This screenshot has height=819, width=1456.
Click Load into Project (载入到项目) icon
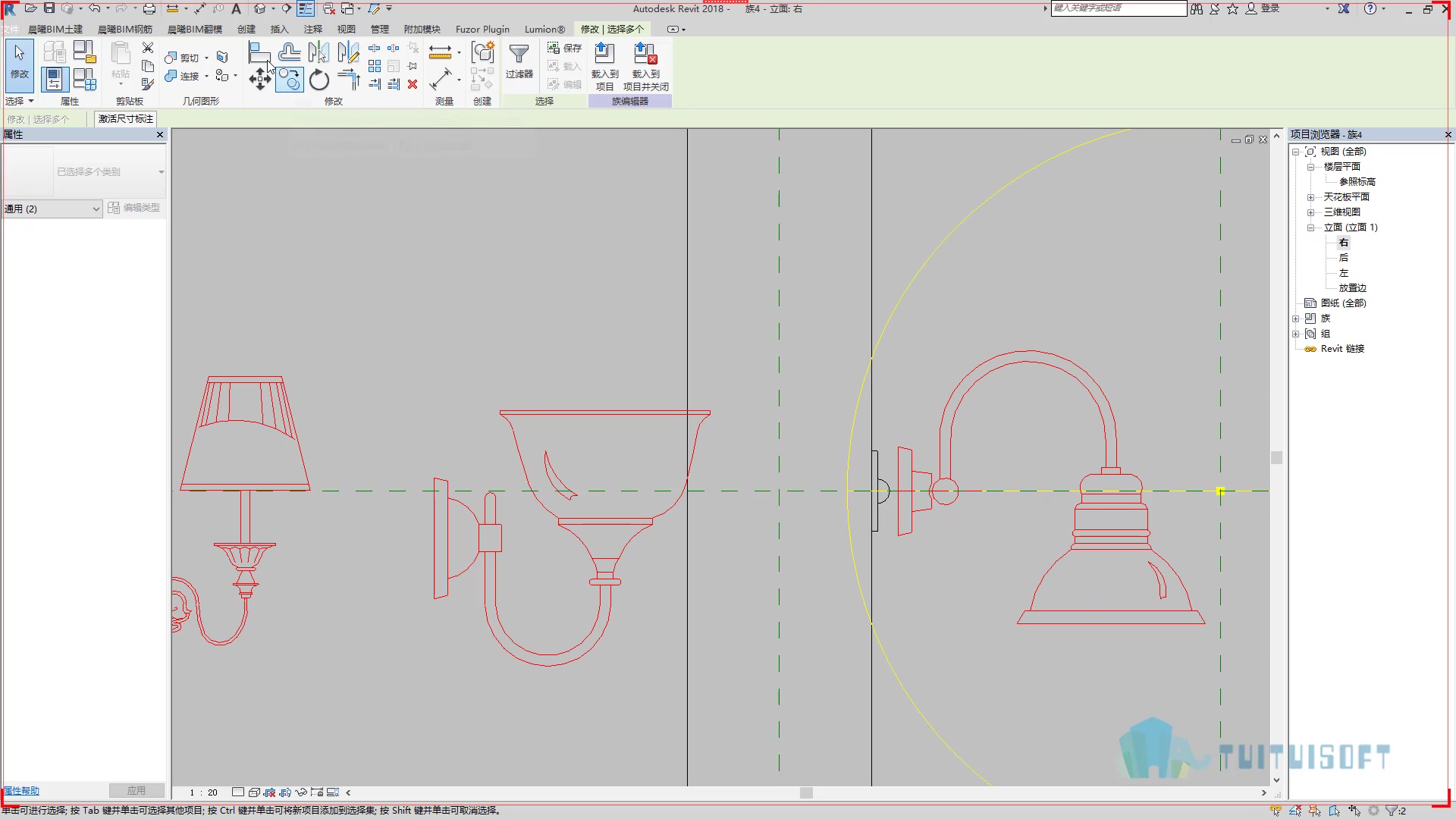(x=604, y=67)
